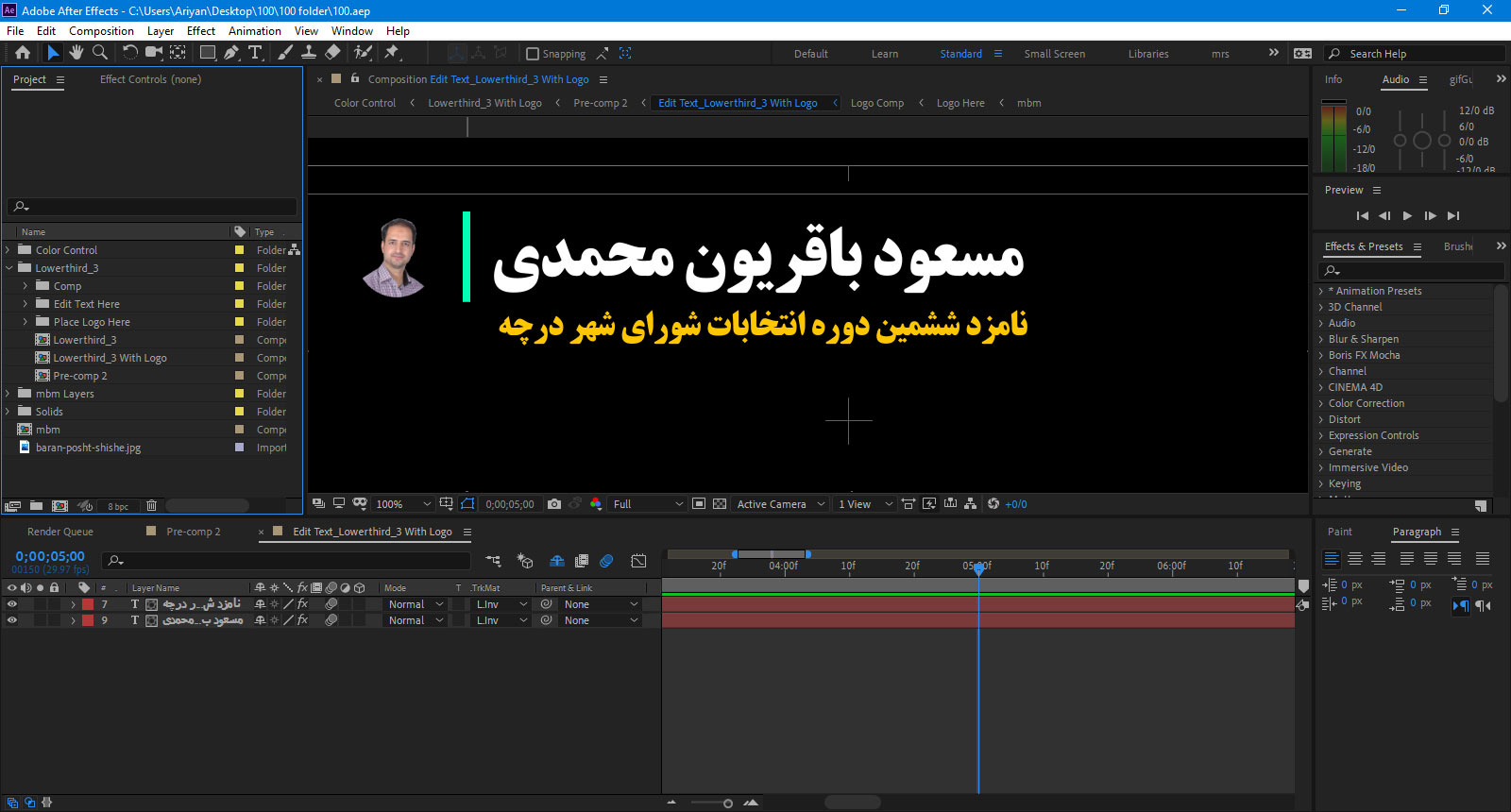This screenshot has width=1511, height=812.
Task: Click the Take Snapshot camera icon
Action: (x=554, y=504)
